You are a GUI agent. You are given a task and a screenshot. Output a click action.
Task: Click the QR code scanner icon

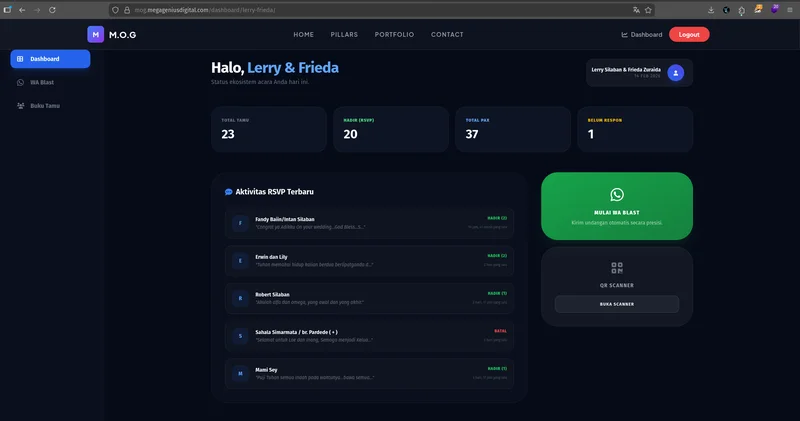pos(617,268)
